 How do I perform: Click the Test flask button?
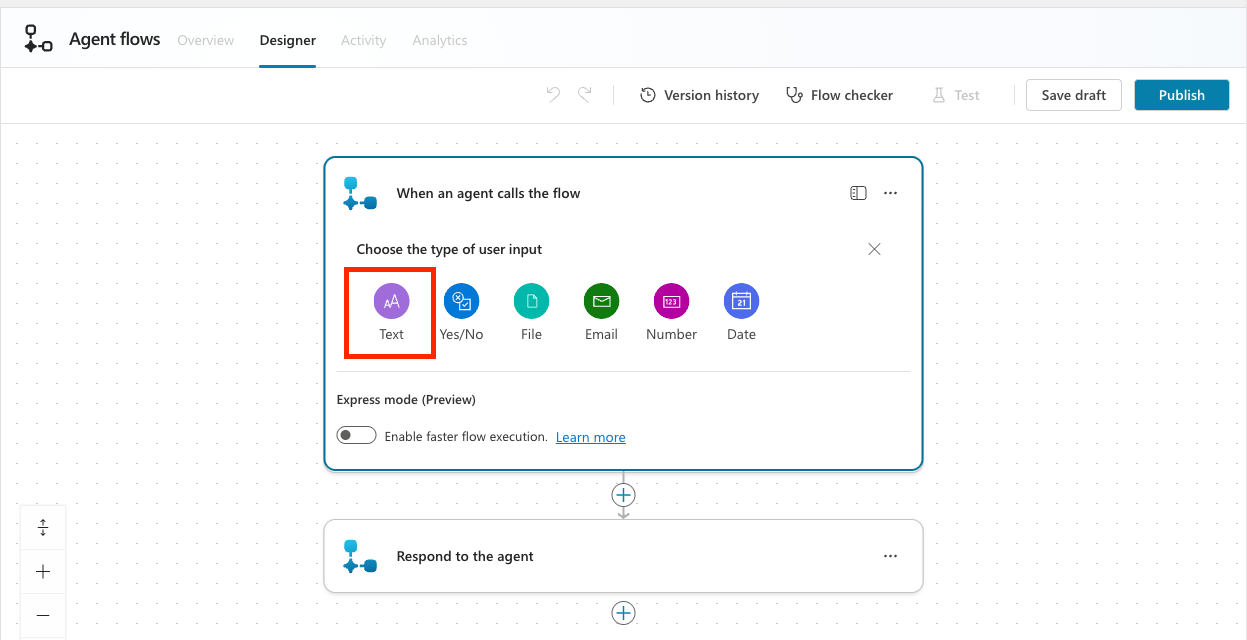[956, 95]
